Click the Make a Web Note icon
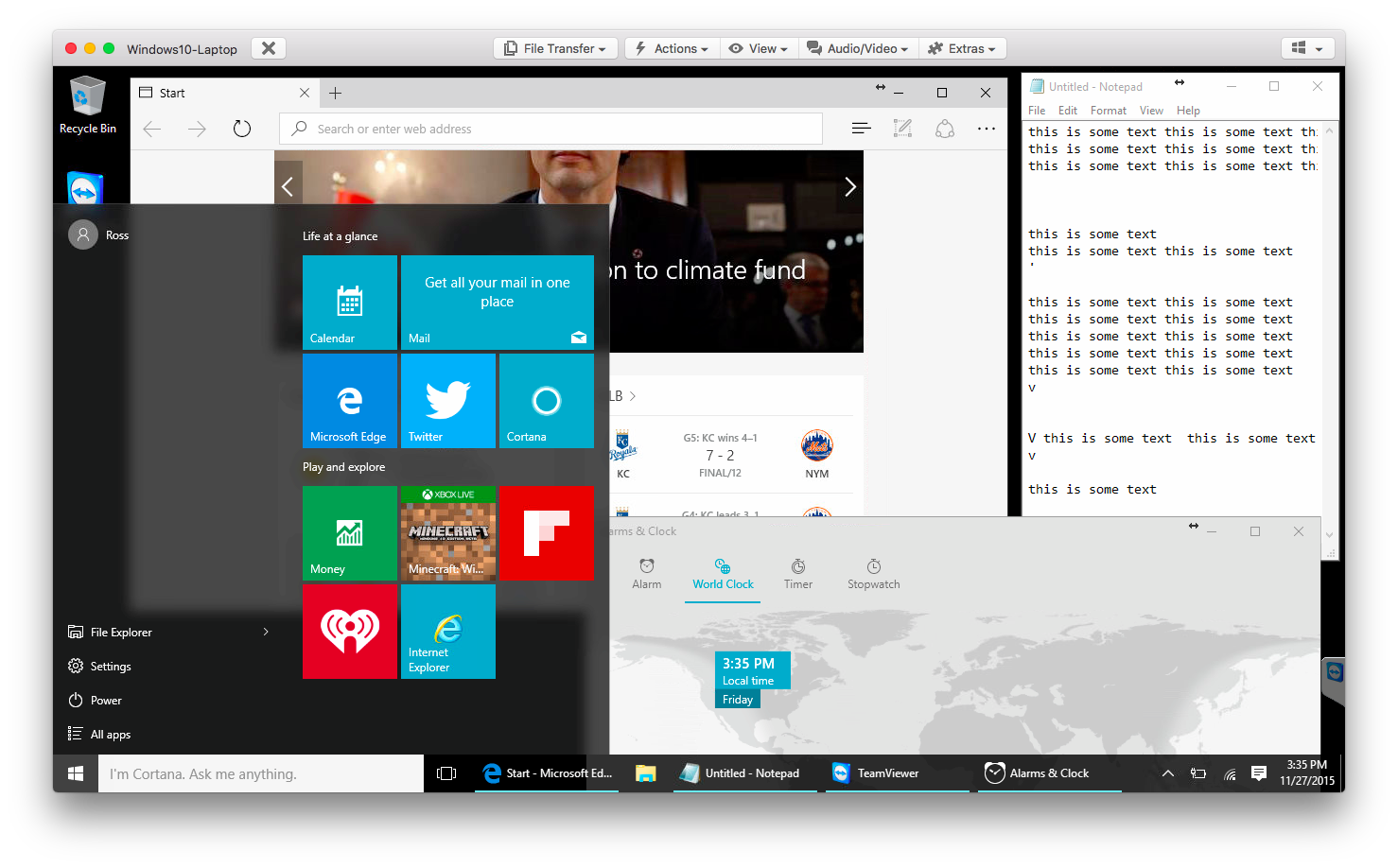 click(x=902, y=129)
